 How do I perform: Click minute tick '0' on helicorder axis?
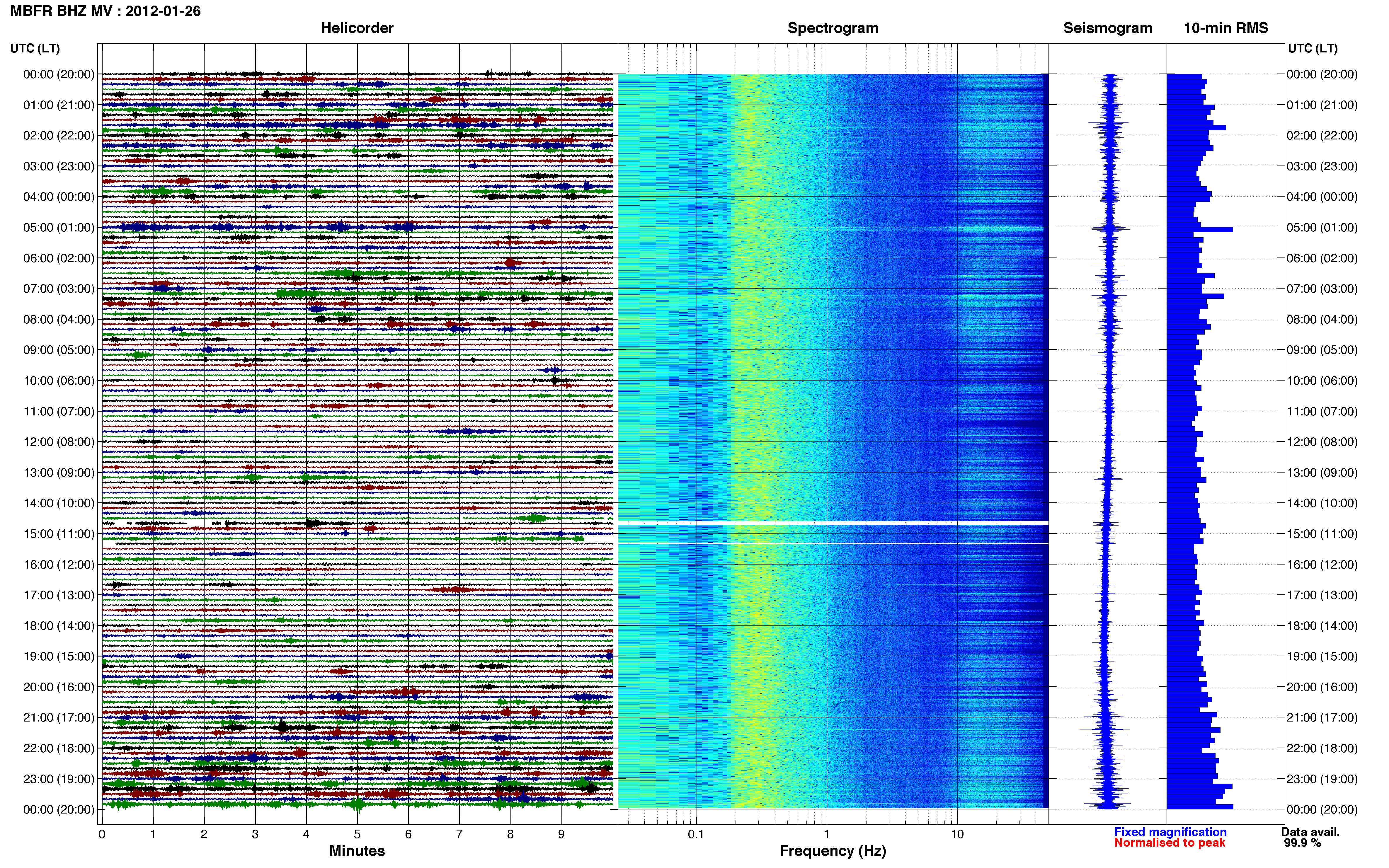coord(102,835)
